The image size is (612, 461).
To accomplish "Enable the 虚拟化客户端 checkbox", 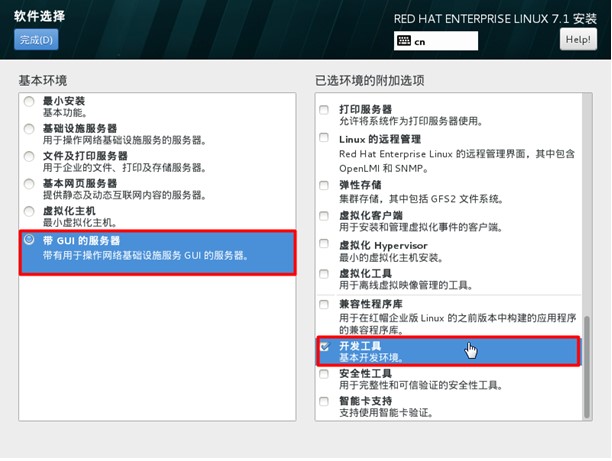I will (x=324, y=215).
